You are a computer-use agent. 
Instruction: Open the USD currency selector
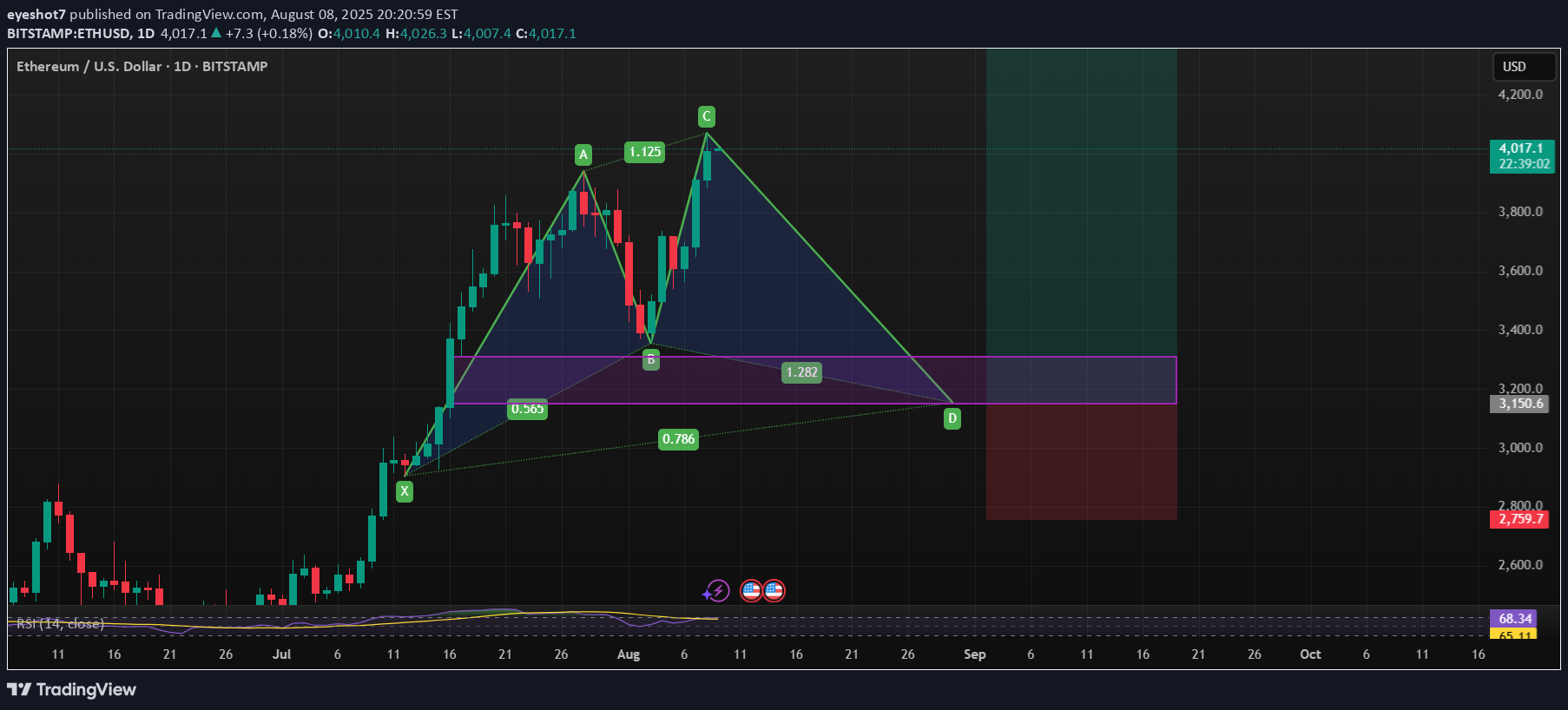pyautogui.click(x=1523, y=67)
